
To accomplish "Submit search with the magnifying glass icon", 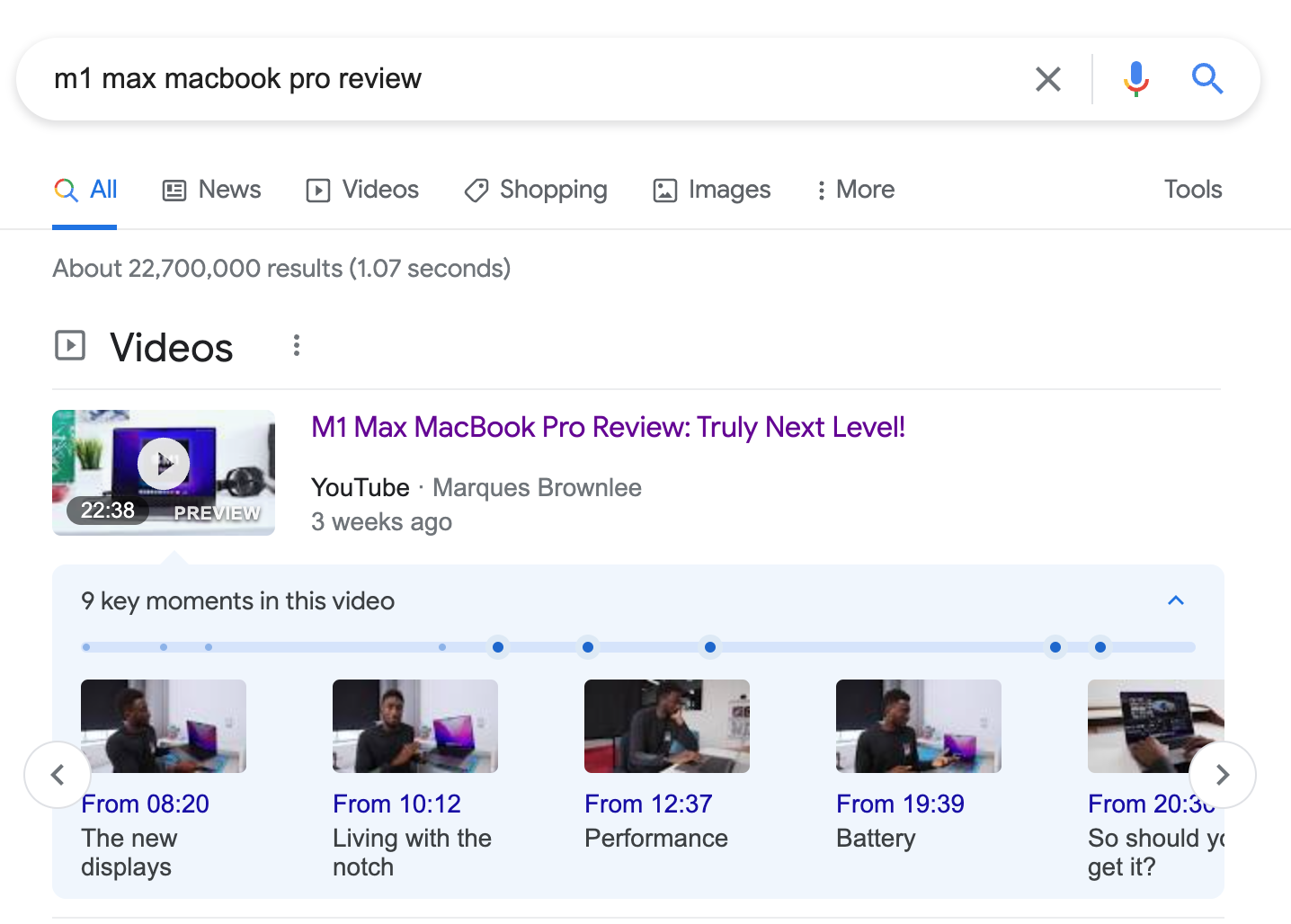I will coord(1207,79).
